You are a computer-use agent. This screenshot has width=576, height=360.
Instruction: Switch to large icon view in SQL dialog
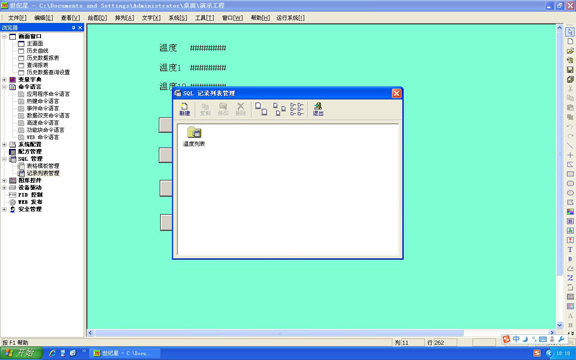coord(261,109)
